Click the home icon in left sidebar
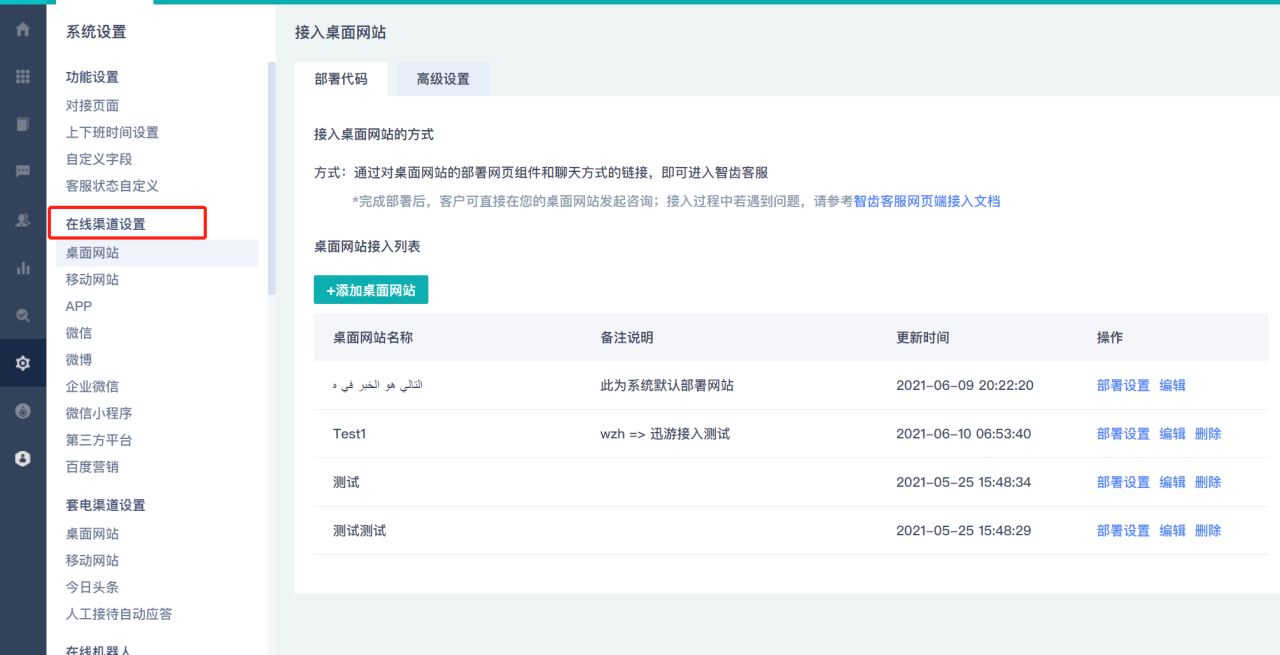 coord(22,30)
